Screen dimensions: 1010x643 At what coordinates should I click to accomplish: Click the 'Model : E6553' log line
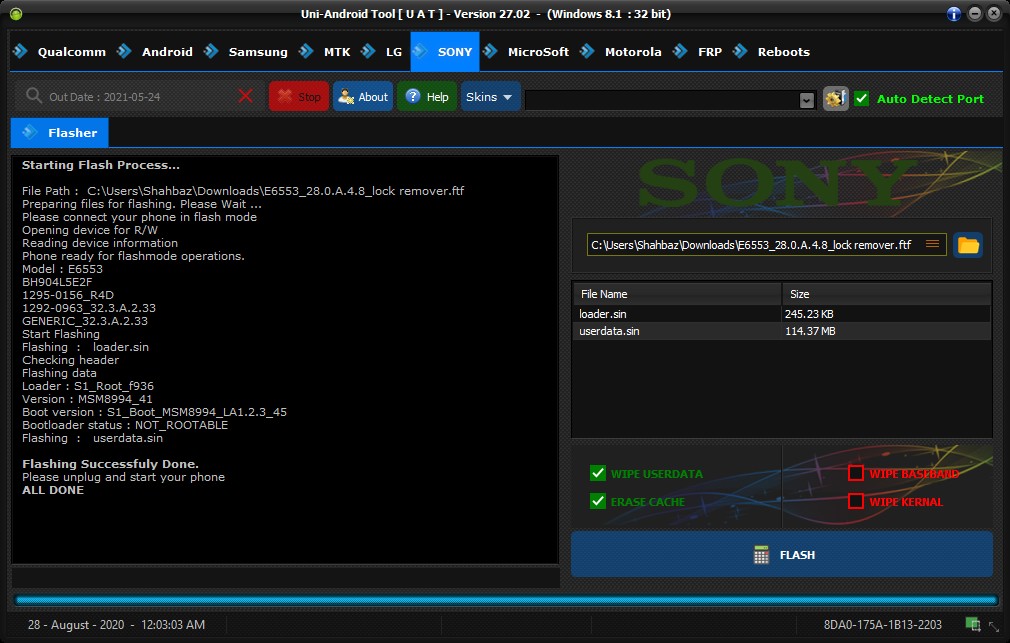(62, 269)
